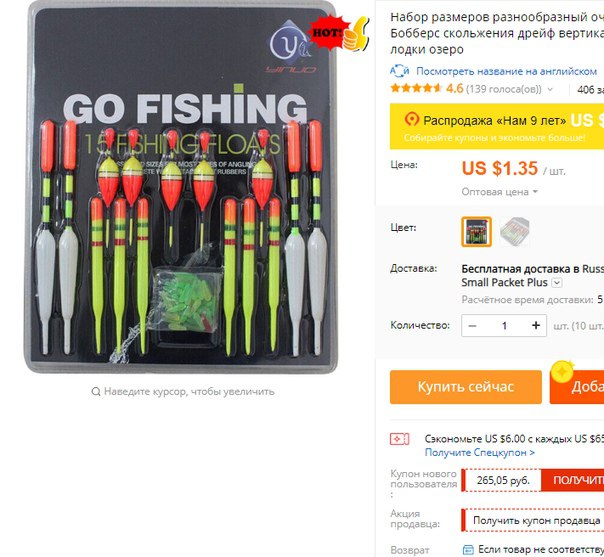Click the star rating icons
The height and width of the screenshot is (557, 604).
[x=416, y=88]
